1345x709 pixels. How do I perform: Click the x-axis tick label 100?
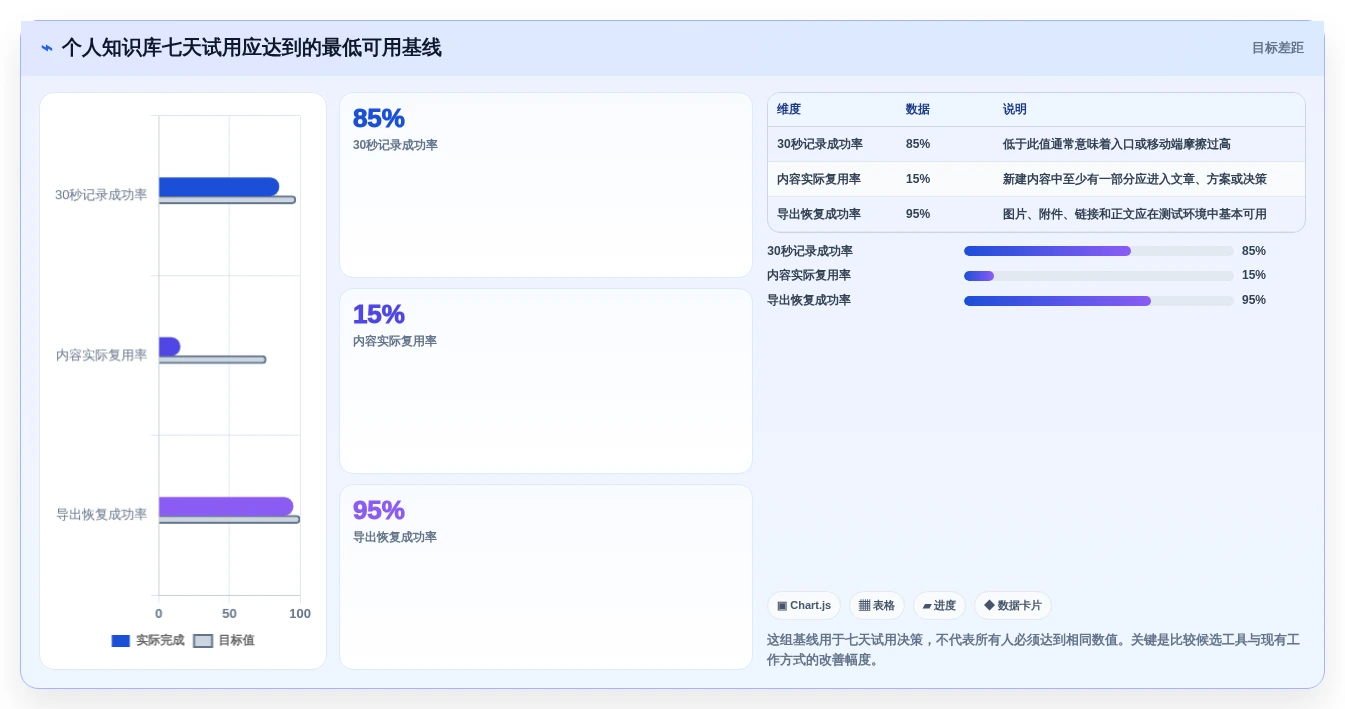click(300, 614)
